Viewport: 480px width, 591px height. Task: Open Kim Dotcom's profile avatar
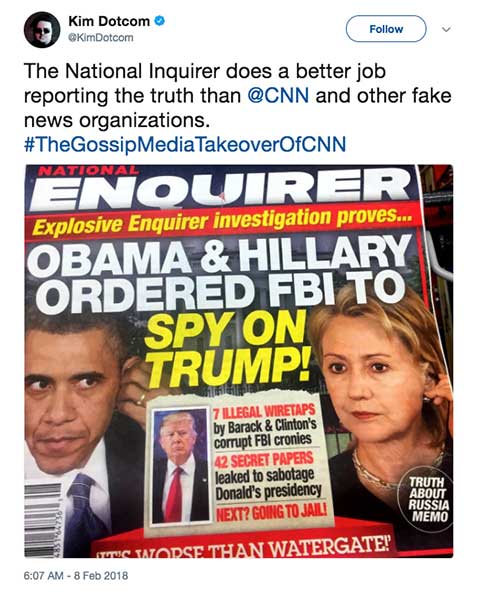(42, 30)
